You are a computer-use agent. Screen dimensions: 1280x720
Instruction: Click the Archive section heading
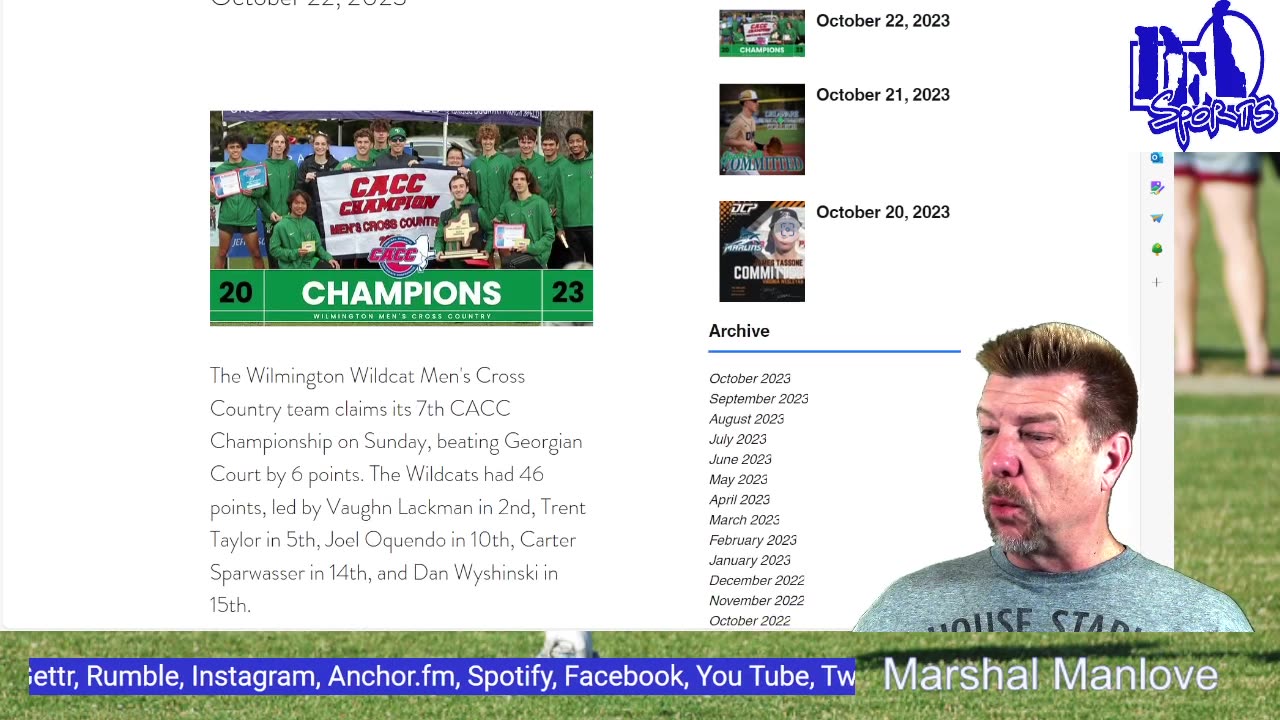[x=739, y=331]
